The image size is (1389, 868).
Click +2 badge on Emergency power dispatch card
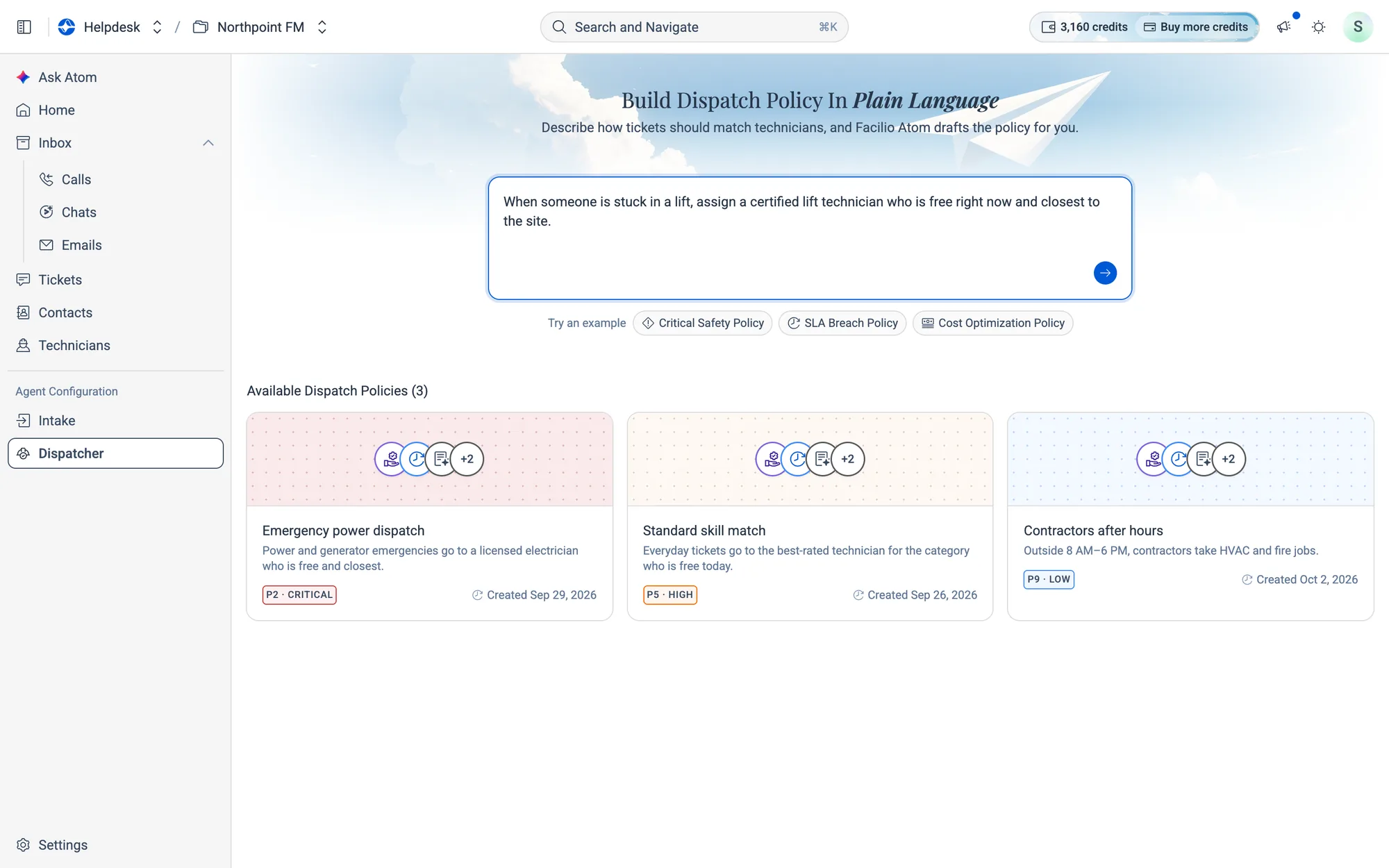[467, 459]
